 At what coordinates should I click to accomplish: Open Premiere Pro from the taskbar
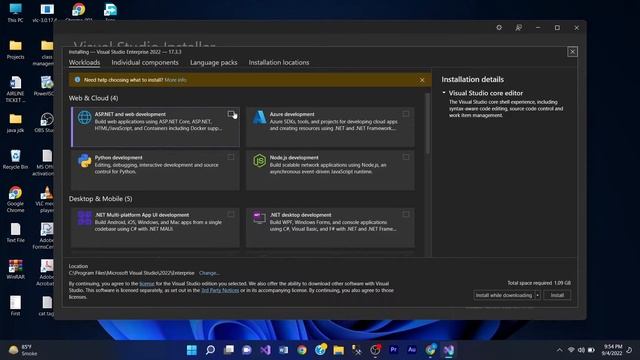pos(393,350)
